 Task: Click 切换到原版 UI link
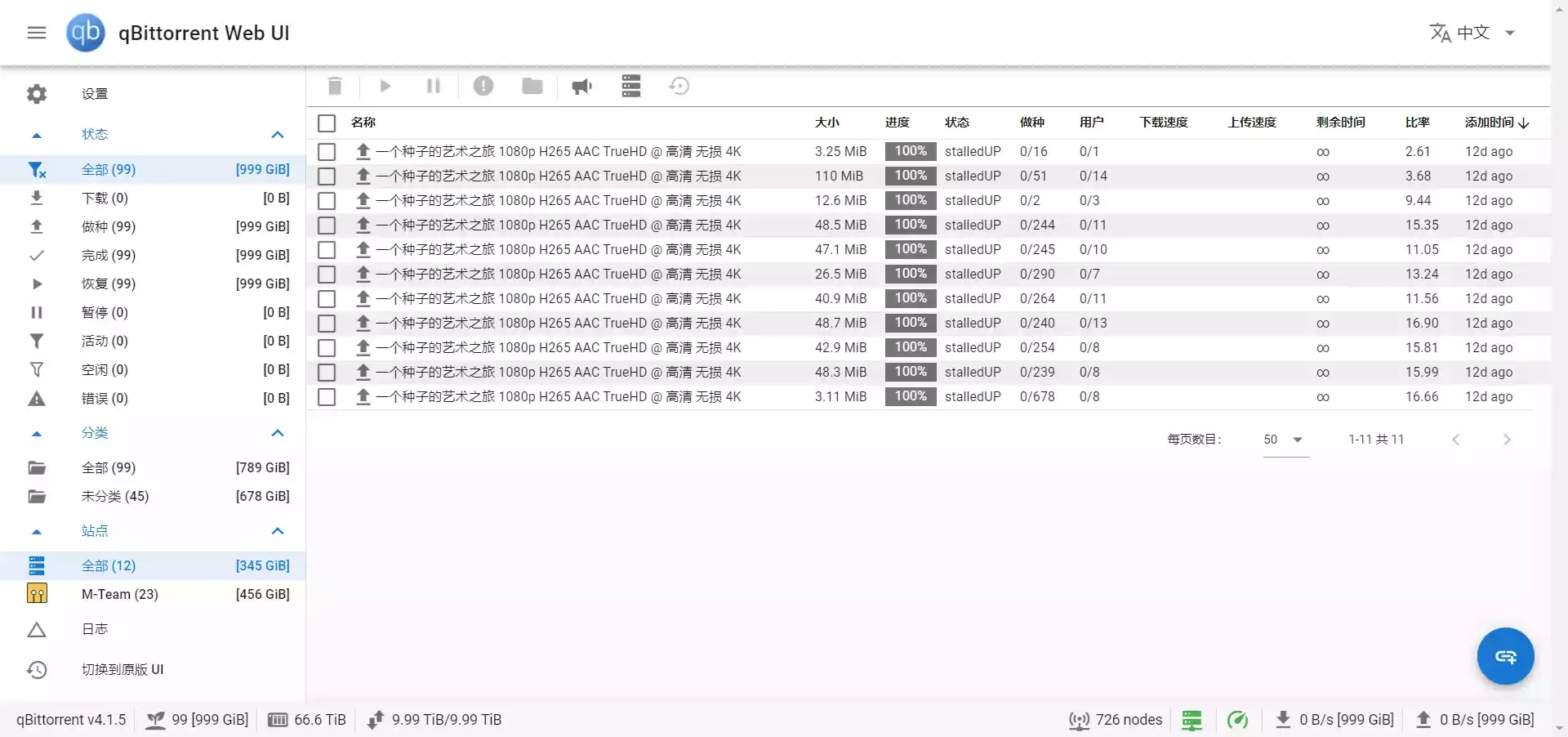click(x=122, y=670)
